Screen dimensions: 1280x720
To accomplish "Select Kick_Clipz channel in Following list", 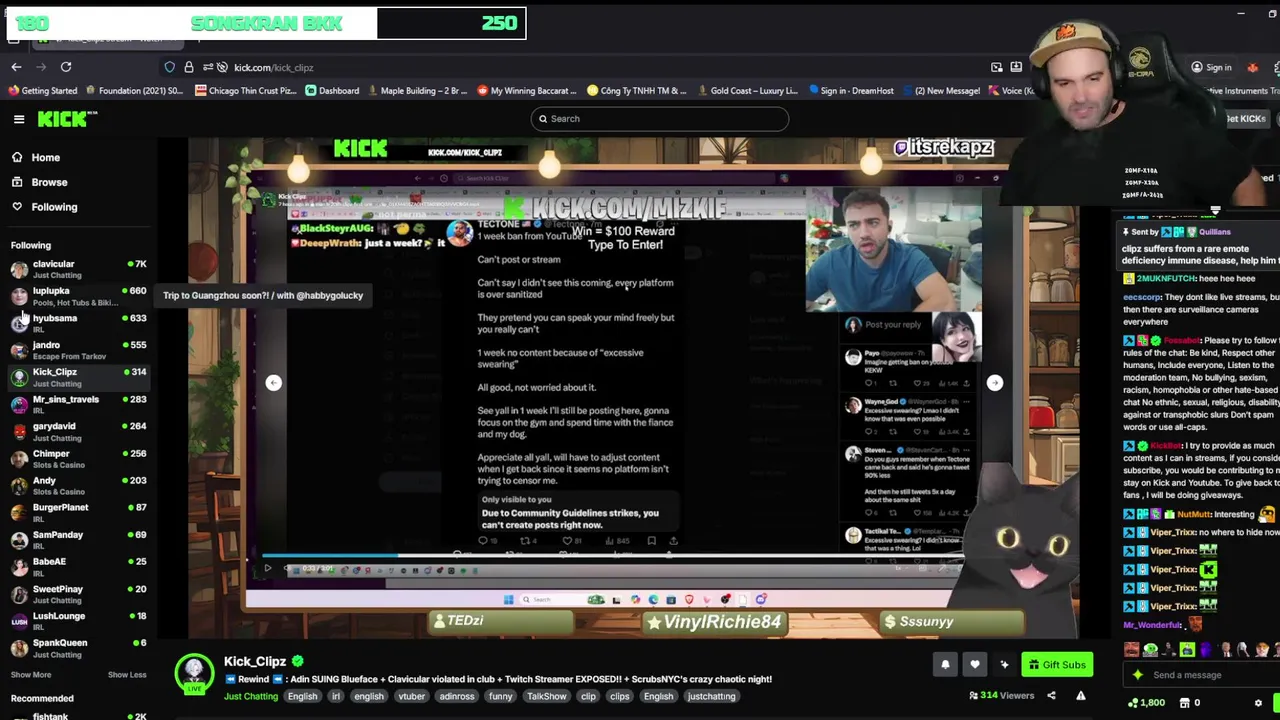I will [x=78, y=377].
